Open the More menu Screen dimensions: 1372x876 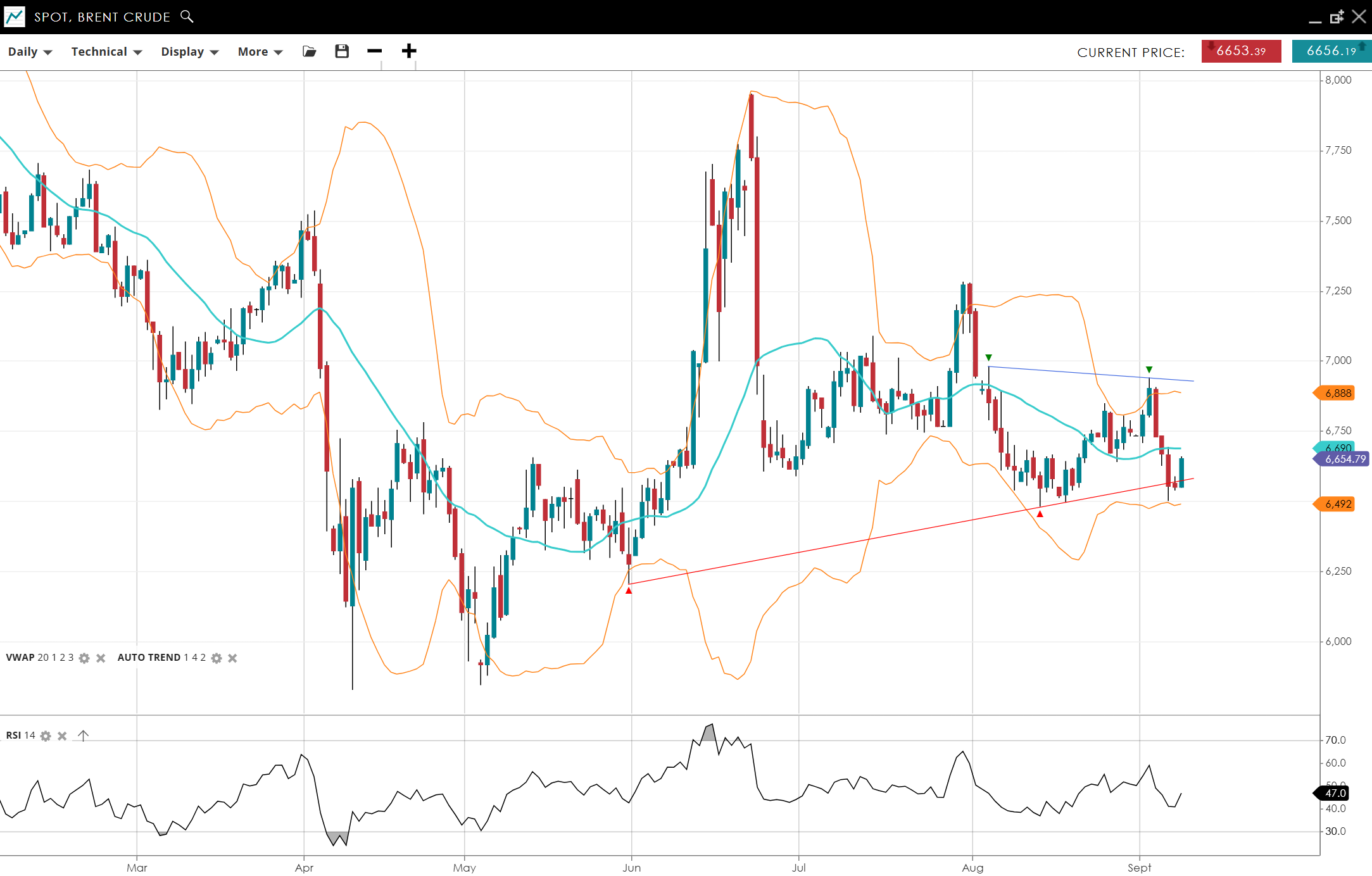click(x=260, y=52)
